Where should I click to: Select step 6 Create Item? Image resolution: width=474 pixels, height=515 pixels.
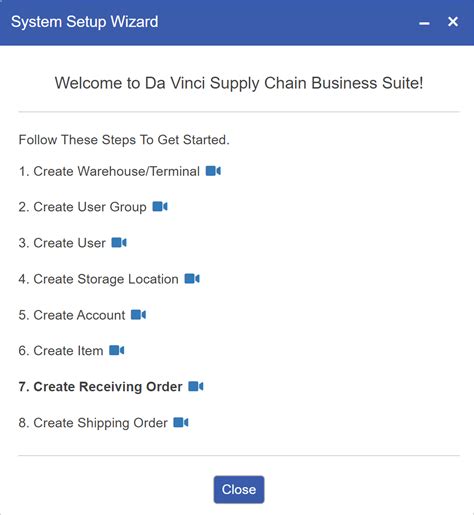pyautogui.click(x=61, y=351)
